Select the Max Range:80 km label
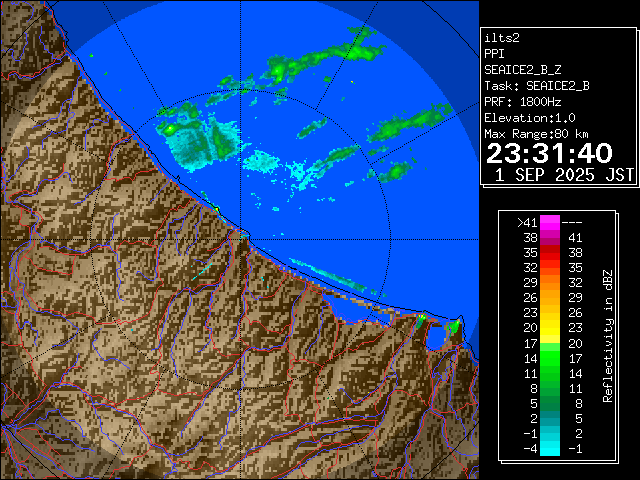 [536, 133]
